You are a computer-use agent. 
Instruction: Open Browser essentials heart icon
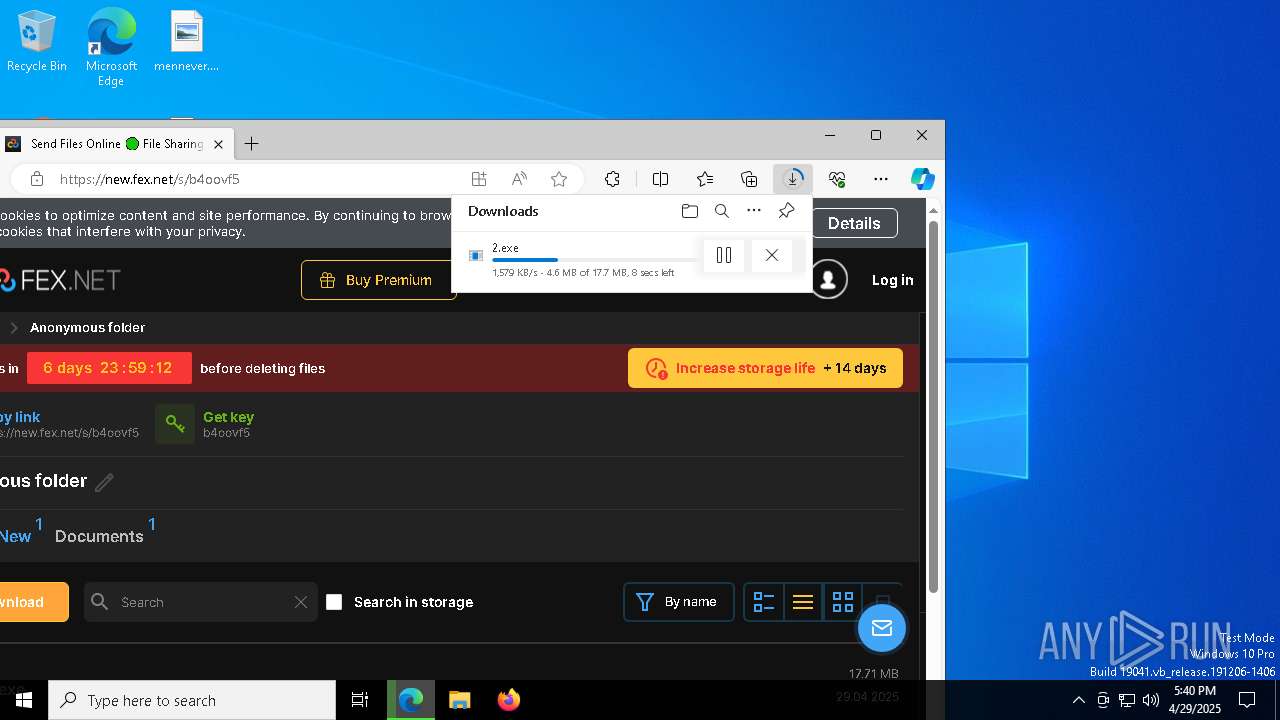[x=837, y=179]
